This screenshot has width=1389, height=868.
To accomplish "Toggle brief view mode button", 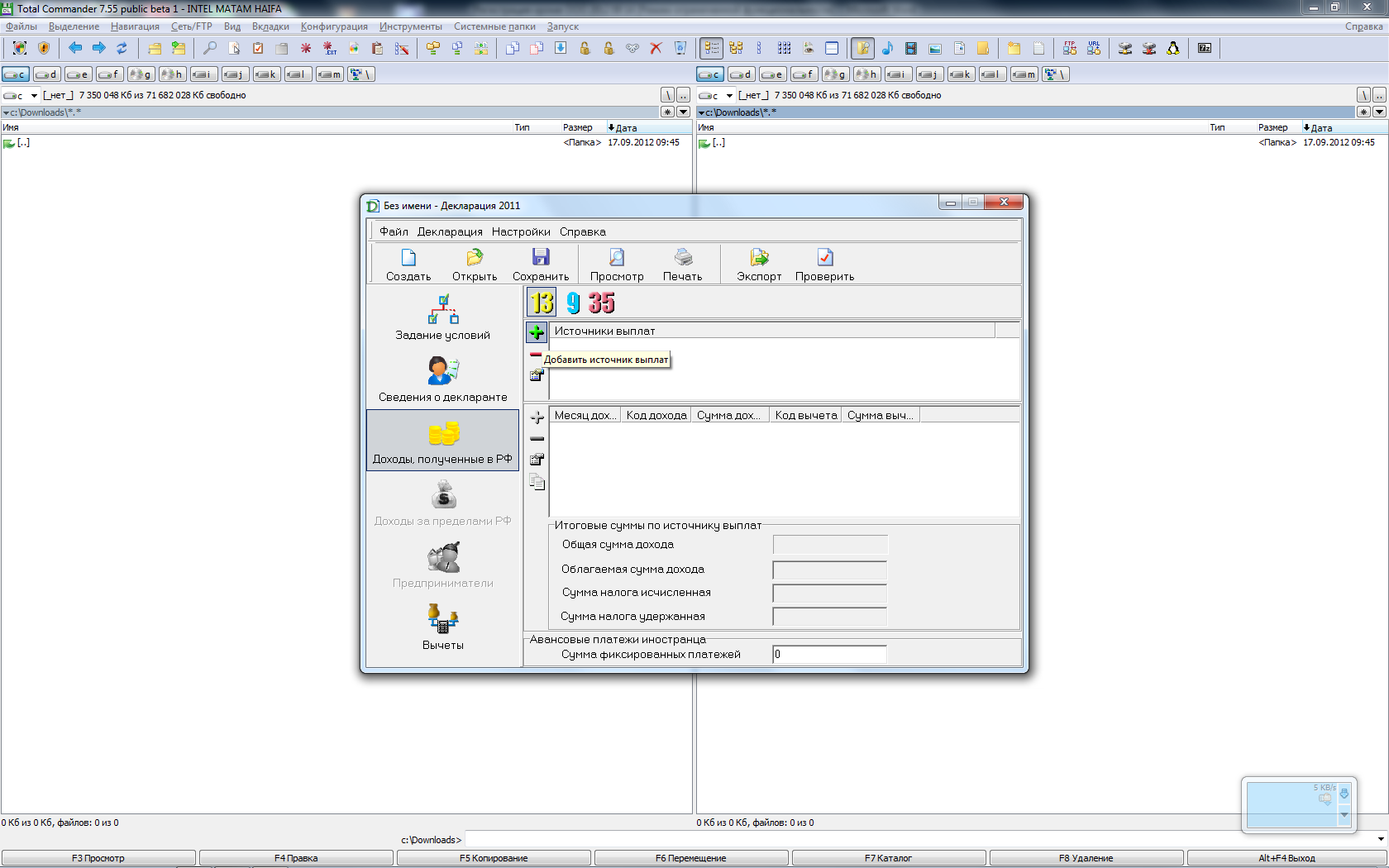I will [x=760, y=48].
